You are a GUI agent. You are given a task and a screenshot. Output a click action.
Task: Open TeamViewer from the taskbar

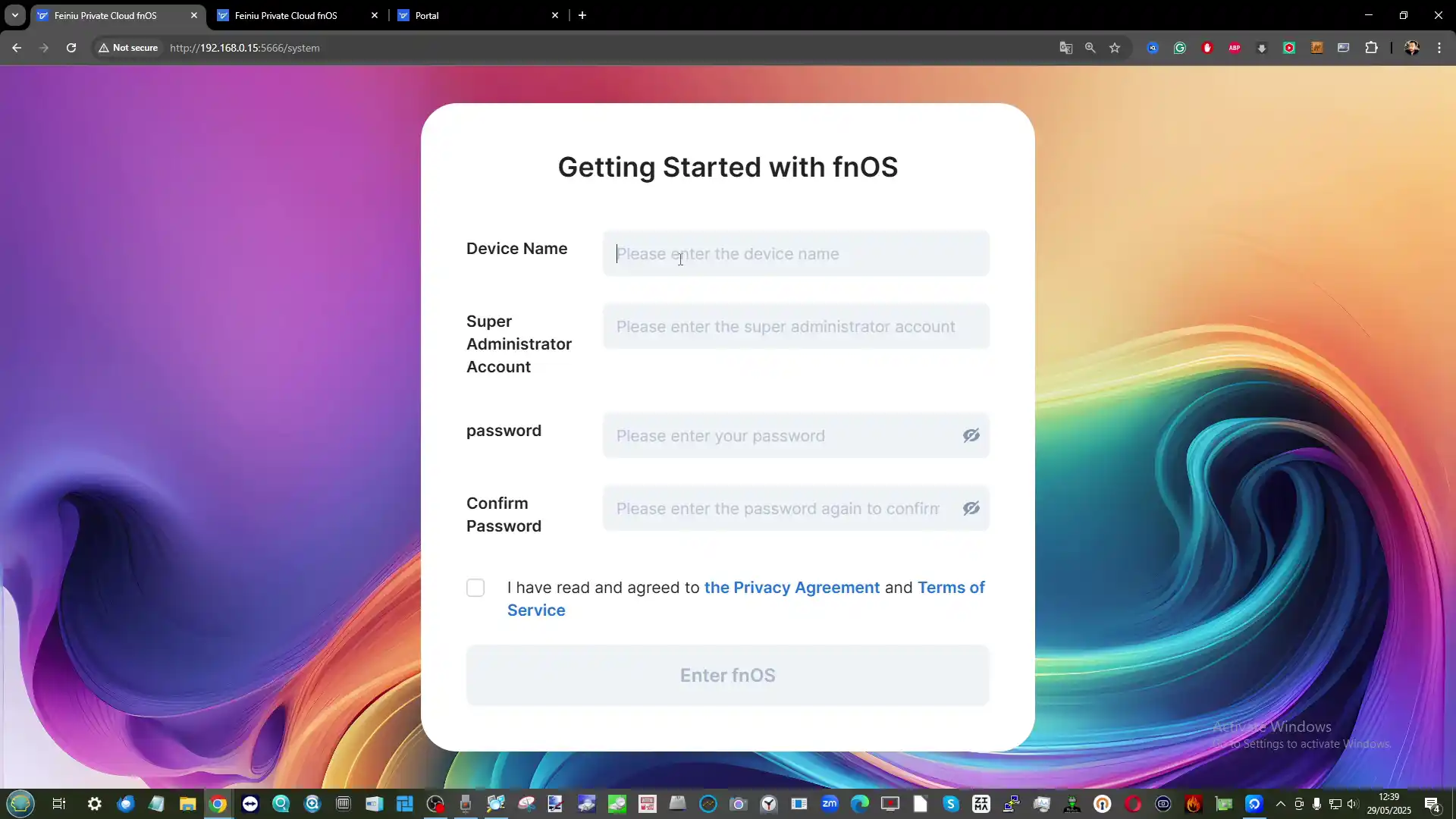249,804
